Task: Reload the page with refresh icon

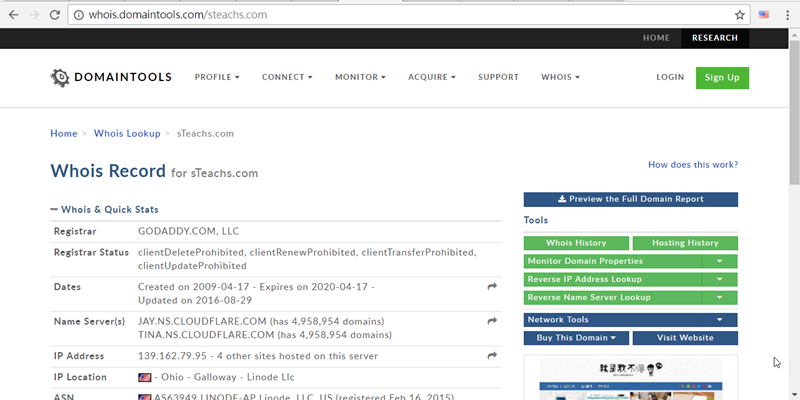Action: 55,15
